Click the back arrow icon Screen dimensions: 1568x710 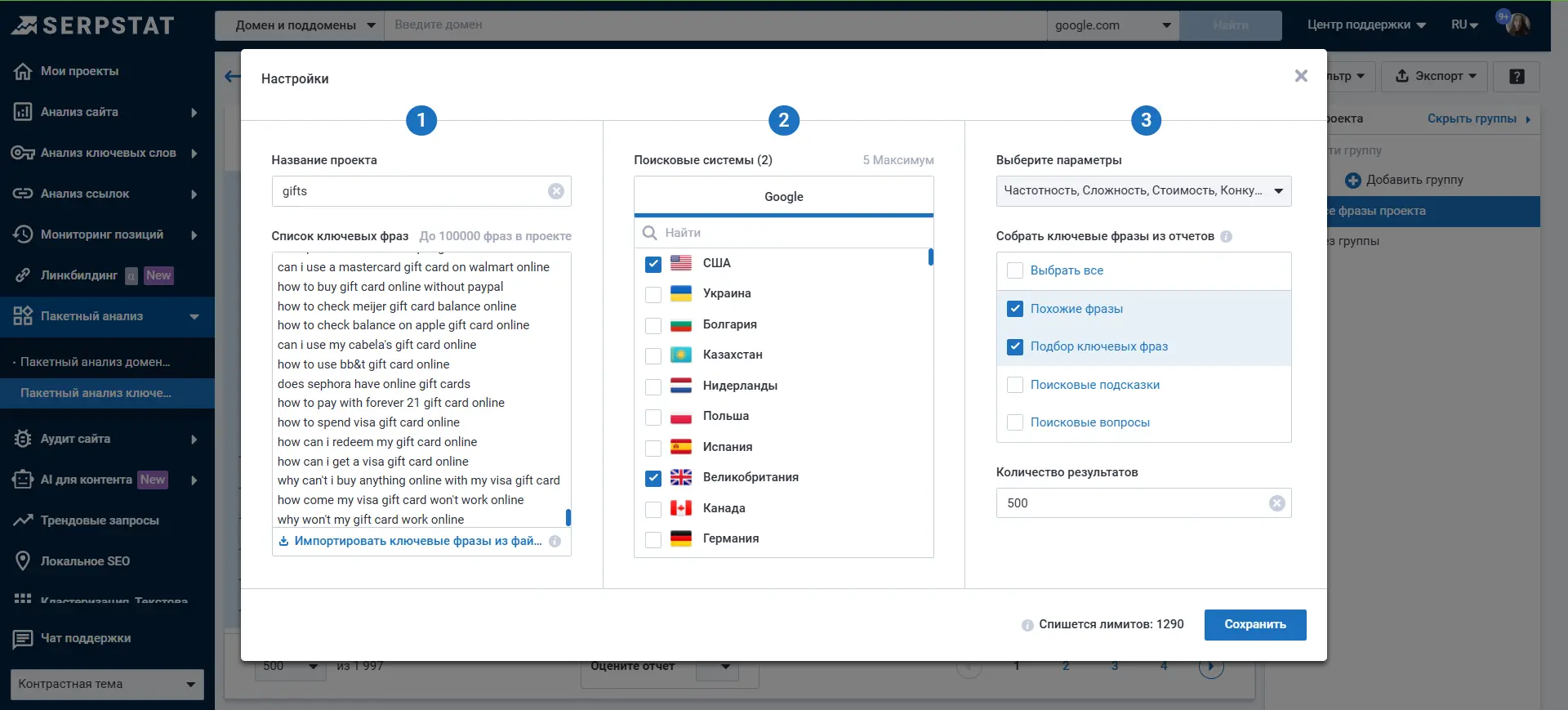click(x=232, y=77)
